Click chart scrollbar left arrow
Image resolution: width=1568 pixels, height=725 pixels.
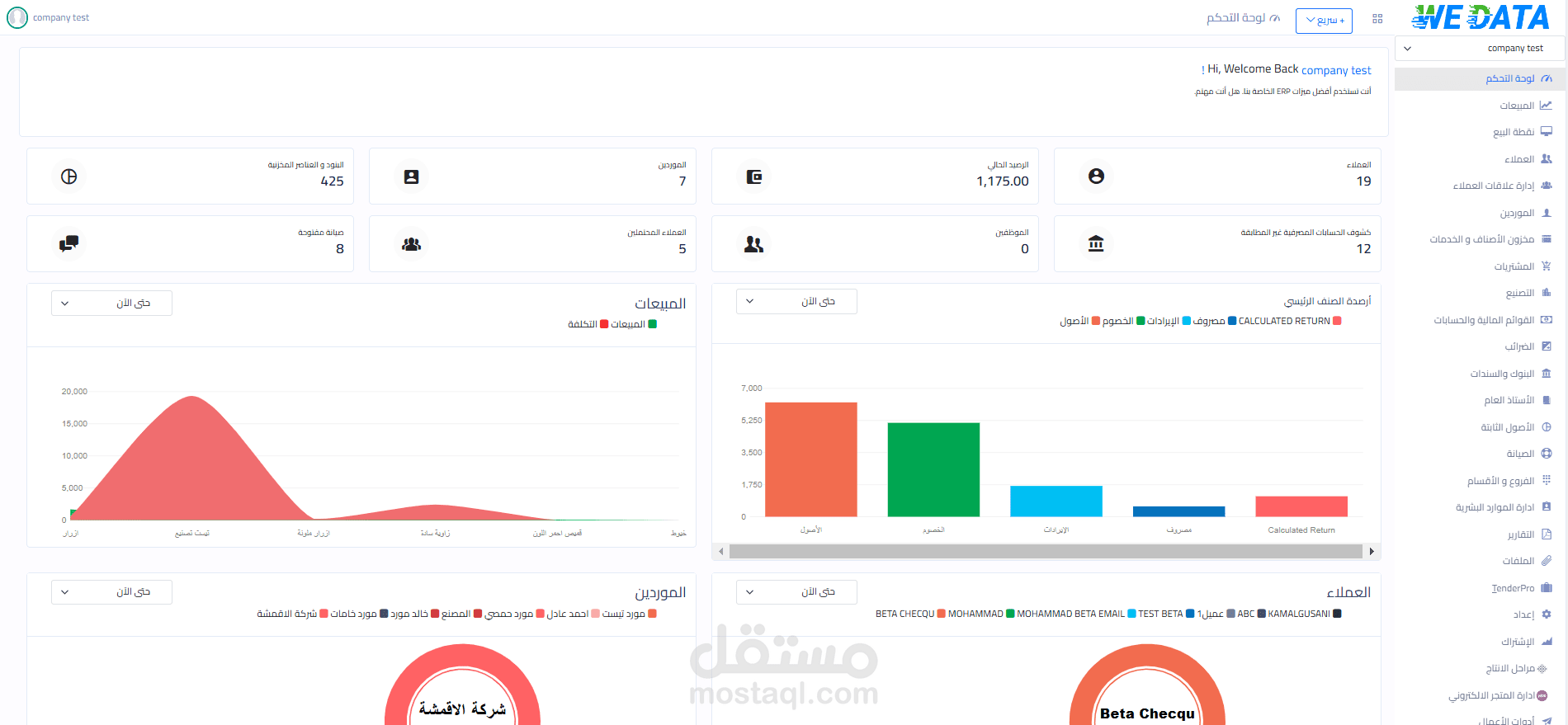(721, 551)
